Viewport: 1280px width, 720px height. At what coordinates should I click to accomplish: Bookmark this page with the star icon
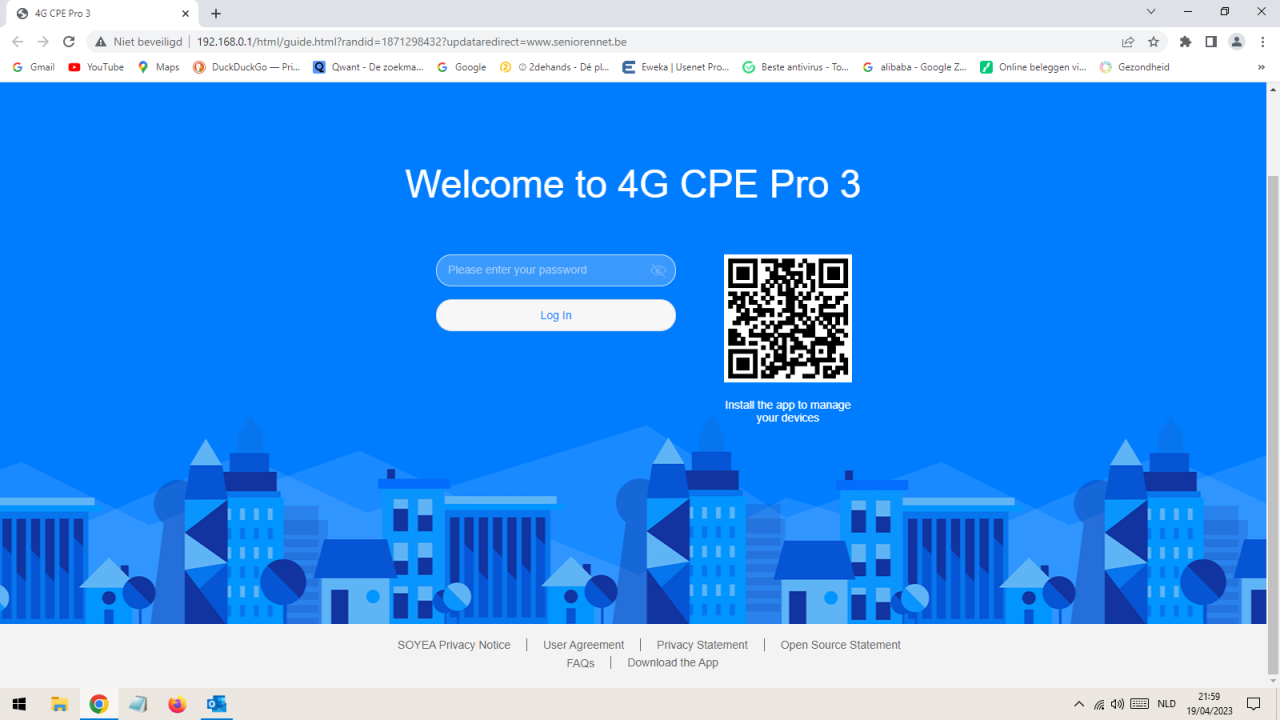1153,42
